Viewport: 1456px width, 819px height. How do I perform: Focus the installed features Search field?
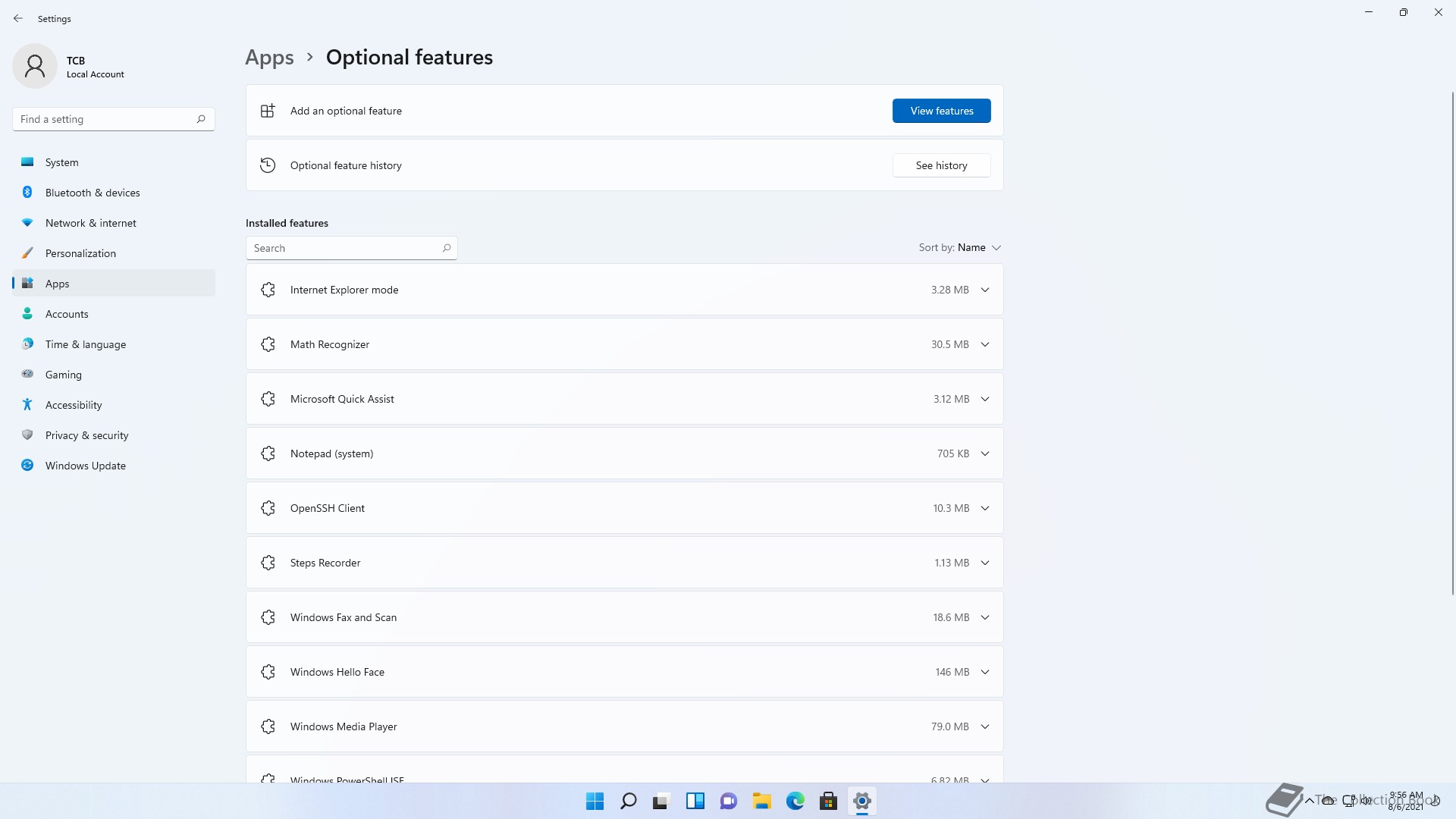point(351,248)
